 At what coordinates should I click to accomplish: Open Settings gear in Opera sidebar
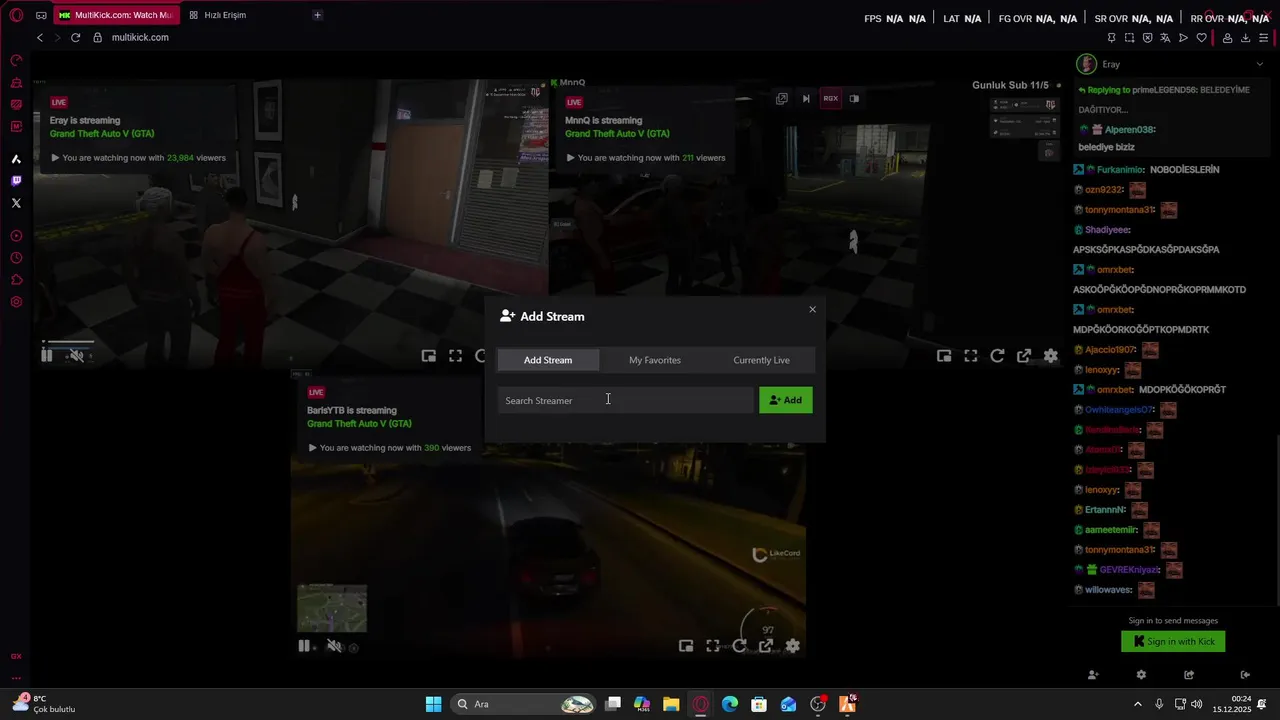[x=16, y=302]
